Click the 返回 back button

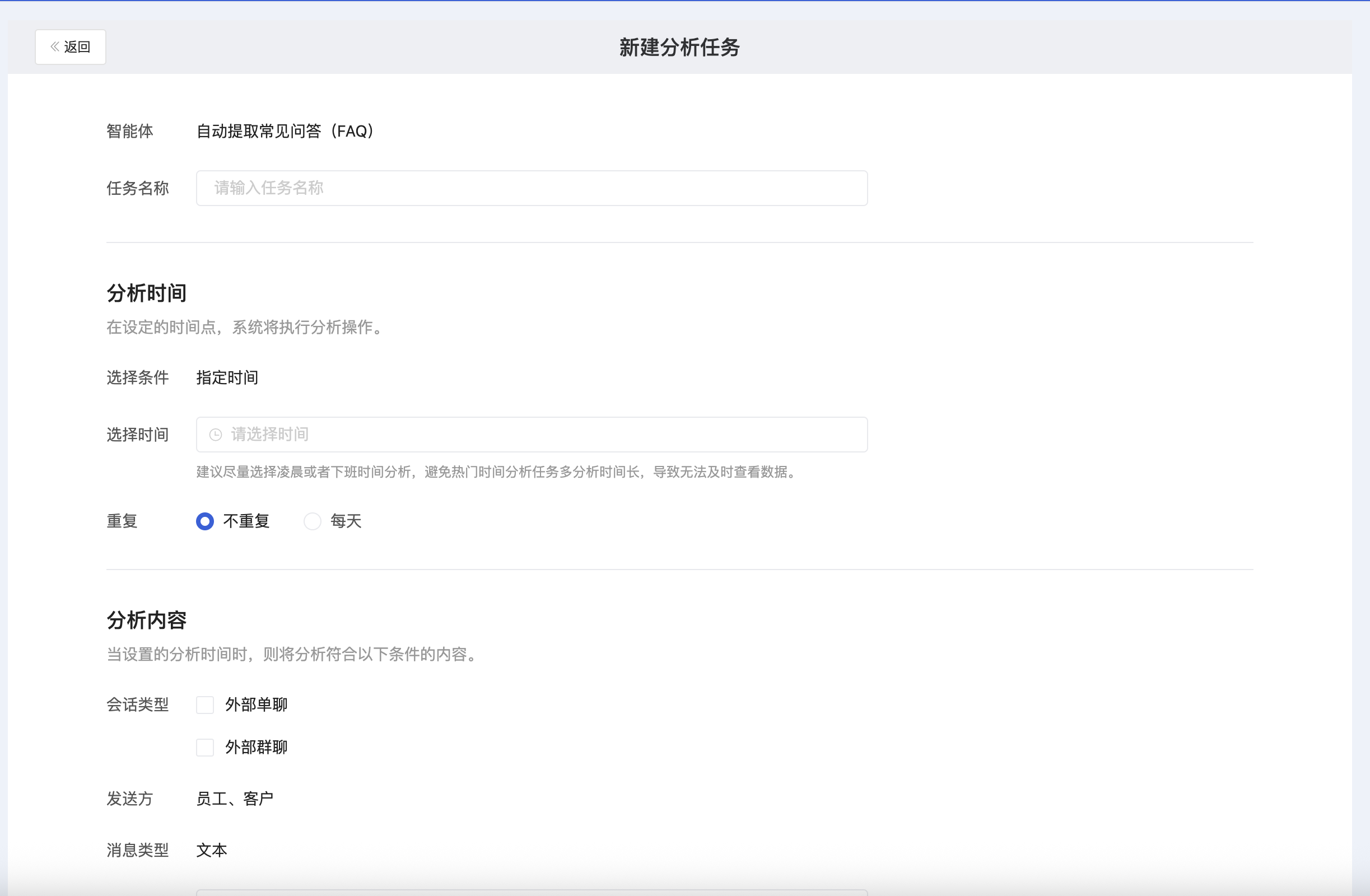click(70, 46)
